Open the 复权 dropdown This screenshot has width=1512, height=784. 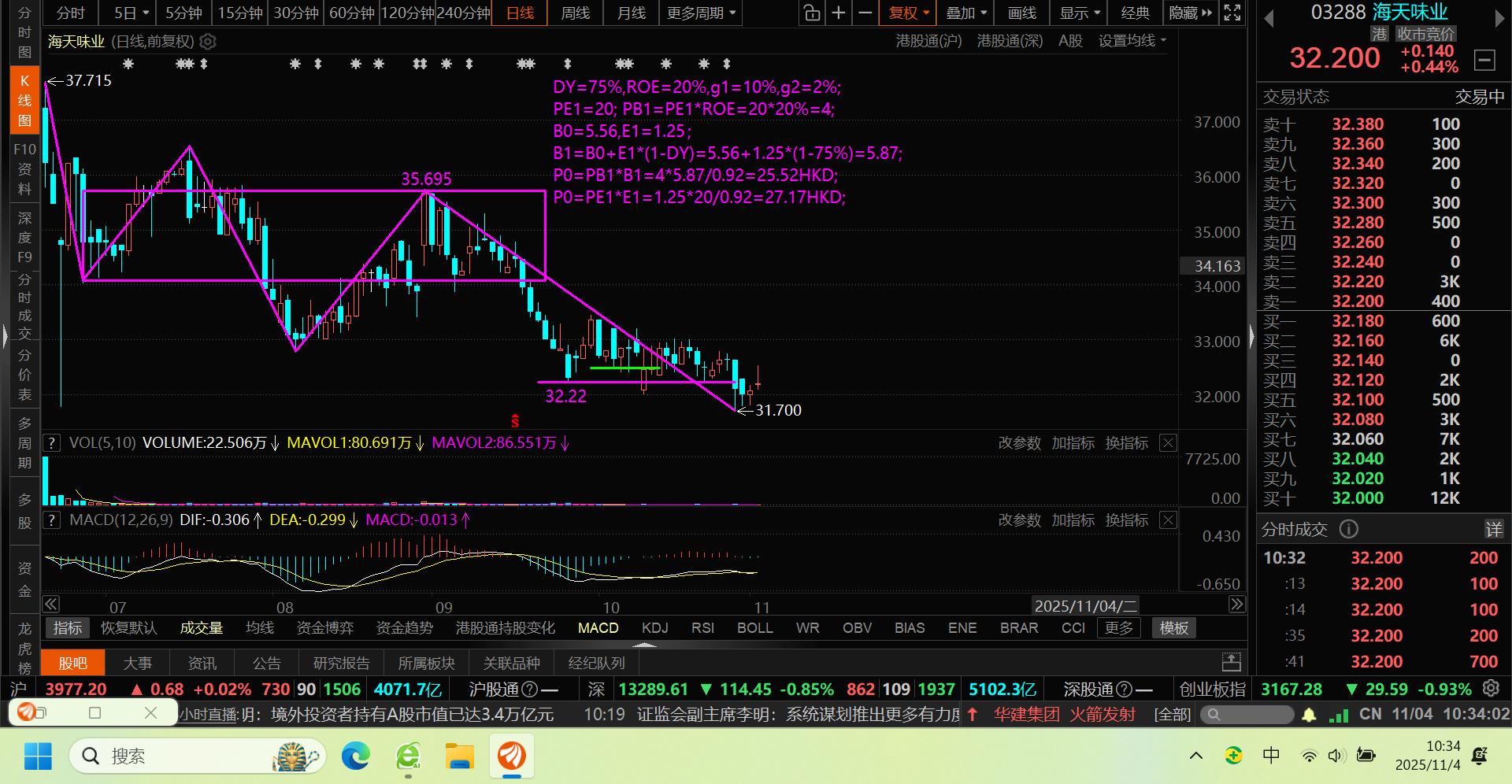pos(909,13)
